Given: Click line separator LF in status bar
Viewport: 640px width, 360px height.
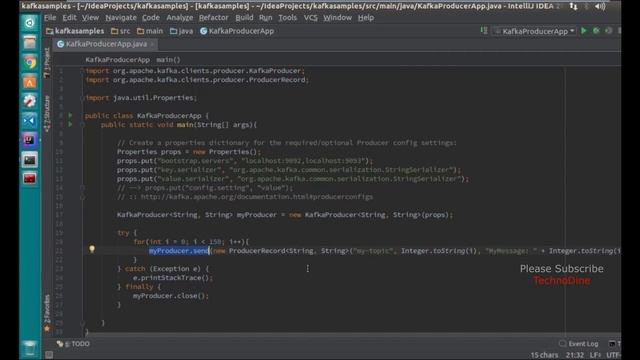Looking at the screenshot, I should click(x=595, y=355).
